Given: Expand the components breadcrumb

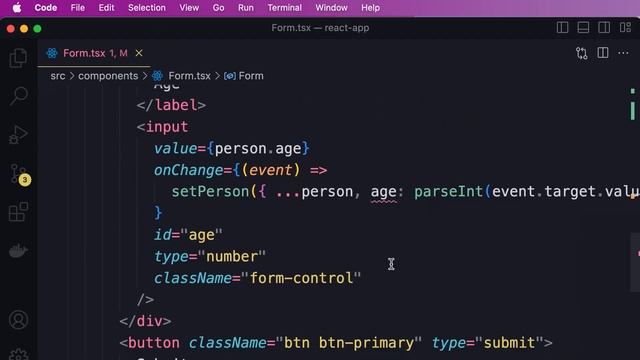Looking at the screenshot, I should (108, 76).
